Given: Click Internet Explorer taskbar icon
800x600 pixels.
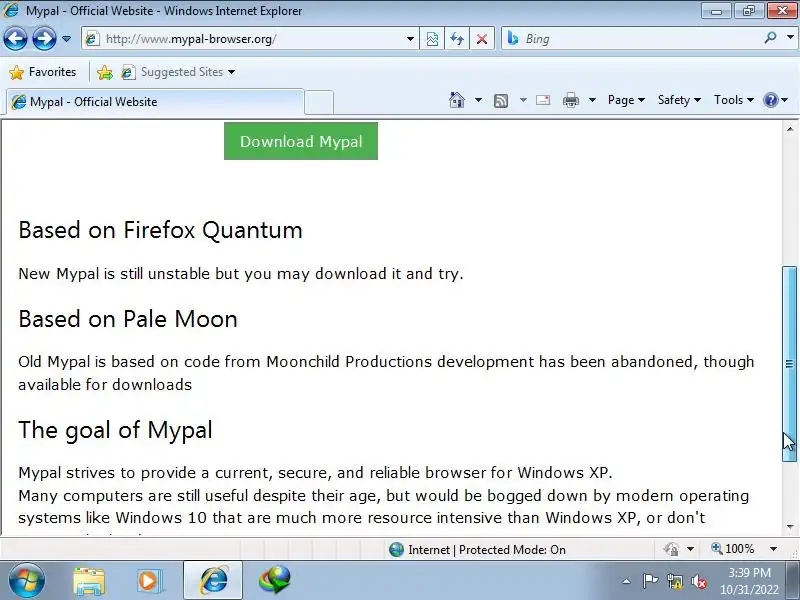Looking at the screenshot, I should click(213, 581).
